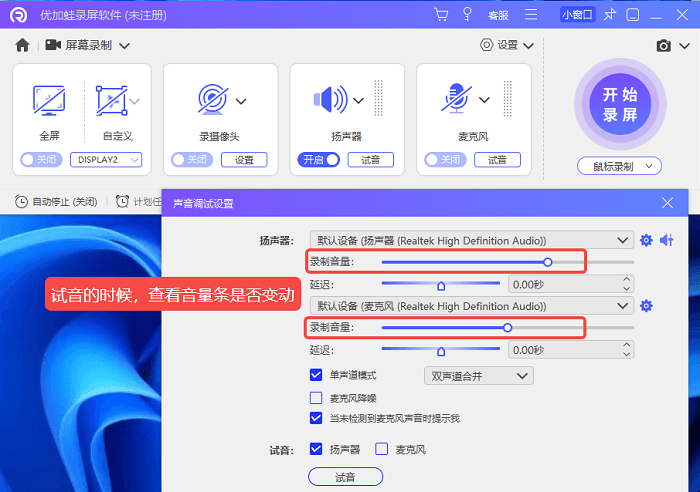Adjust microphone 延迟 delay slider

(441, 350)
